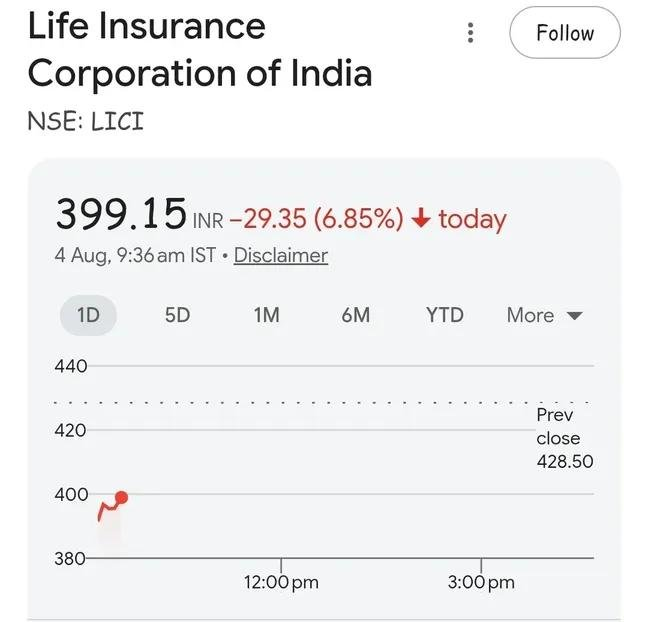Follow Life Insurance Corporation of India
The image size is (648, 622).
point(565,32)
